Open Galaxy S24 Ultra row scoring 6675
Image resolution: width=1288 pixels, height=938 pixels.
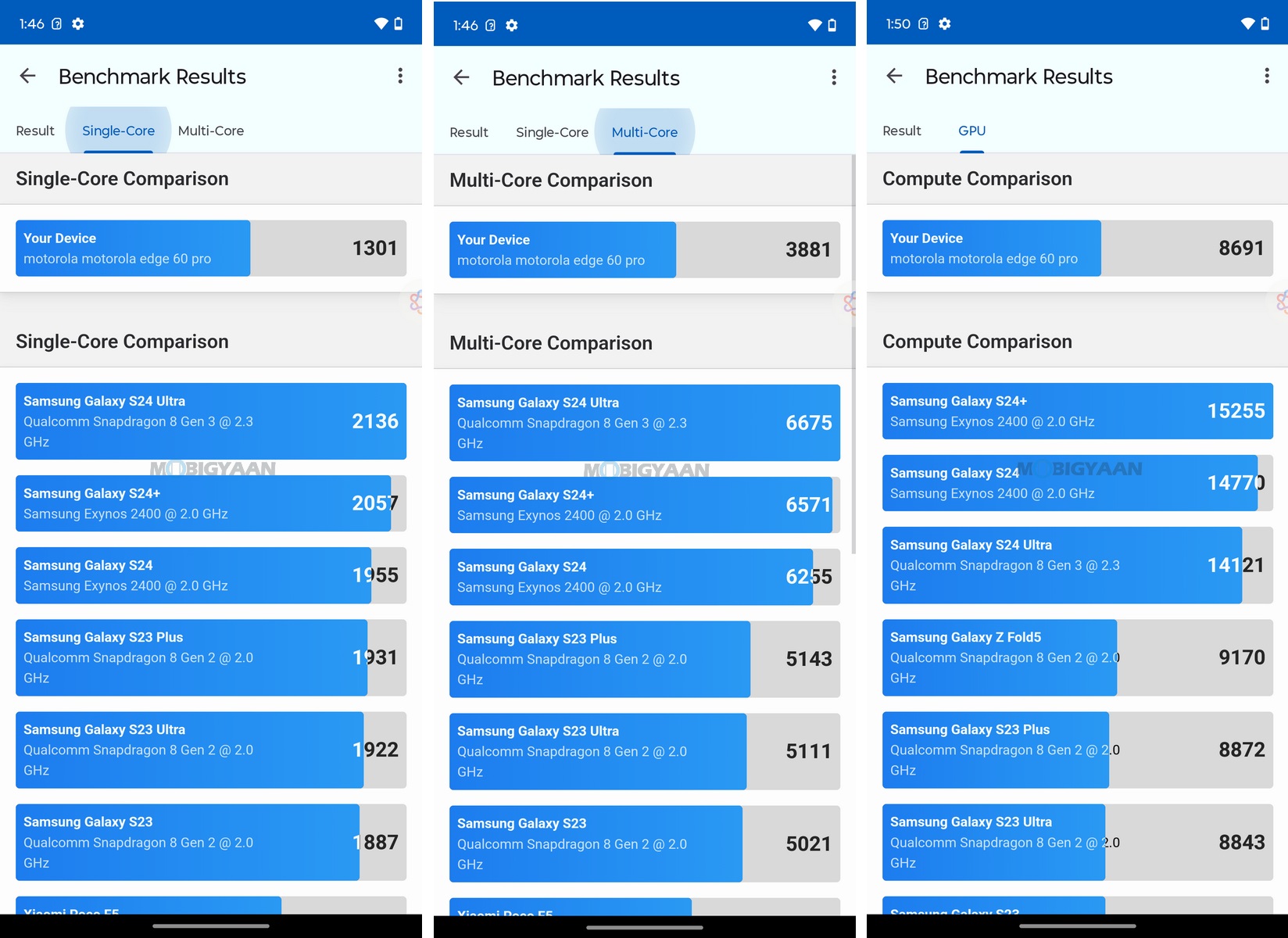coord(645,423)
